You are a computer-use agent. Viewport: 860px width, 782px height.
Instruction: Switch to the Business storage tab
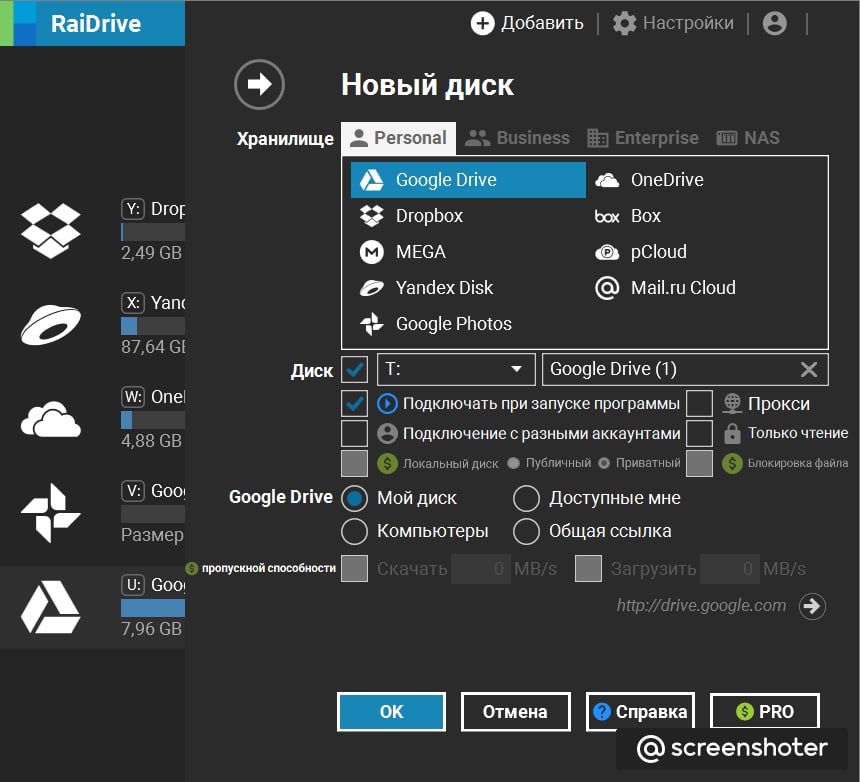click(517, 138)
